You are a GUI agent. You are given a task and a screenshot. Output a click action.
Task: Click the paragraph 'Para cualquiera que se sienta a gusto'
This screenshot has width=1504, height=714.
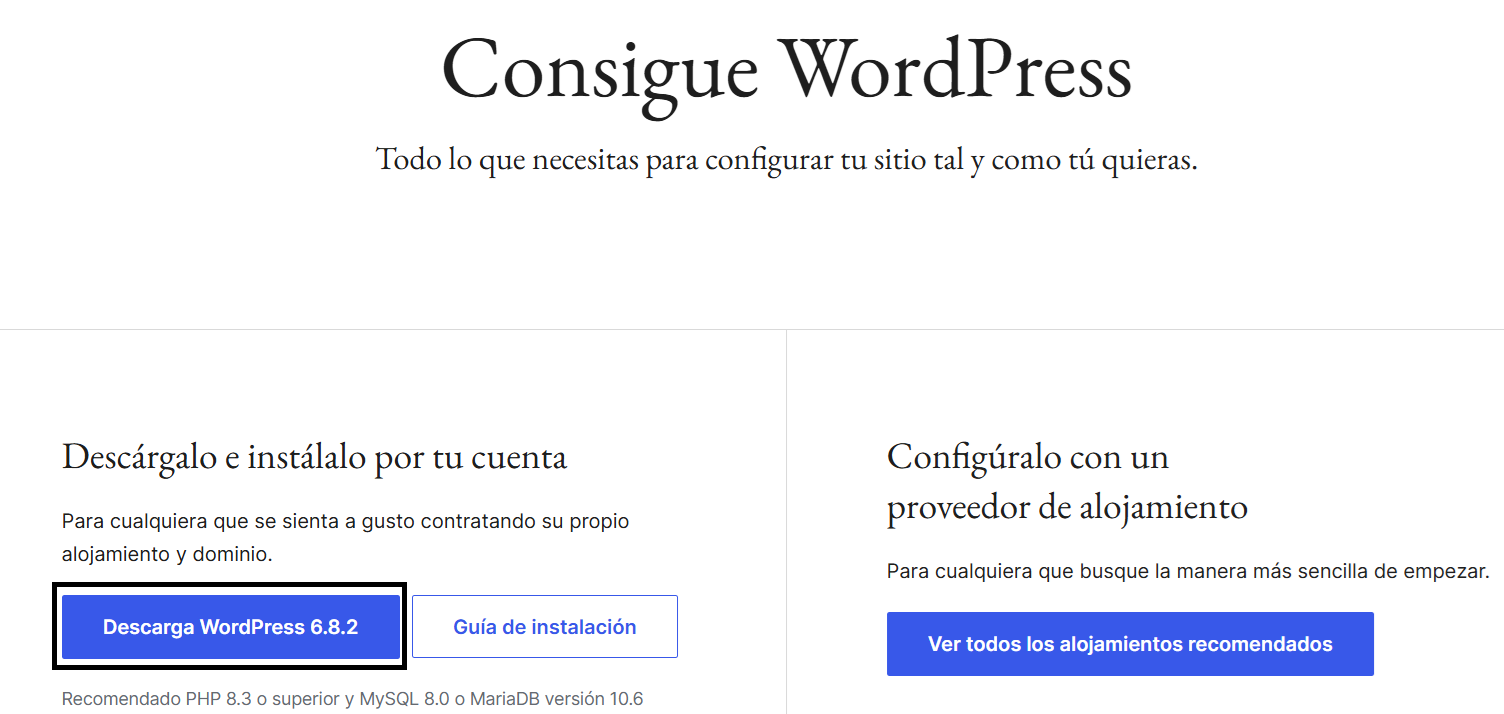tap(346, 537)
